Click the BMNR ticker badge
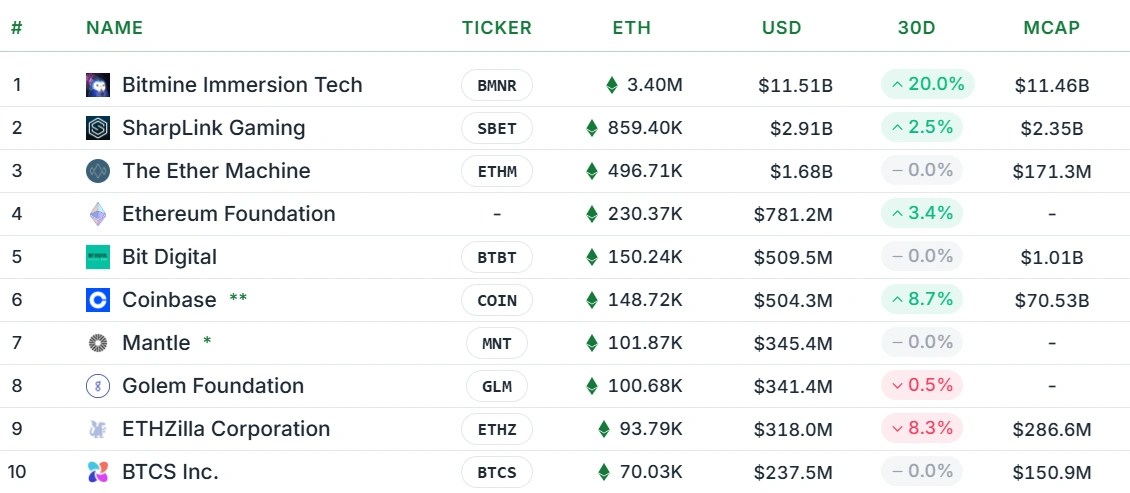The image size is (1130, 493). coord(497,85)
